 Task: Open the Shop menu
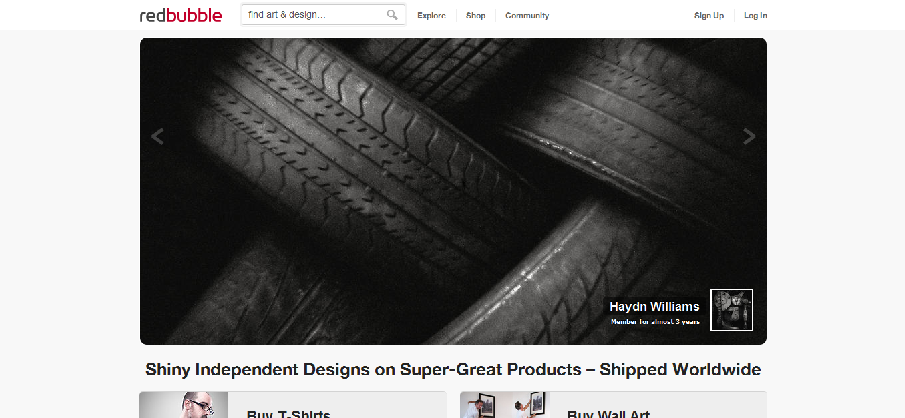point(475,16)
